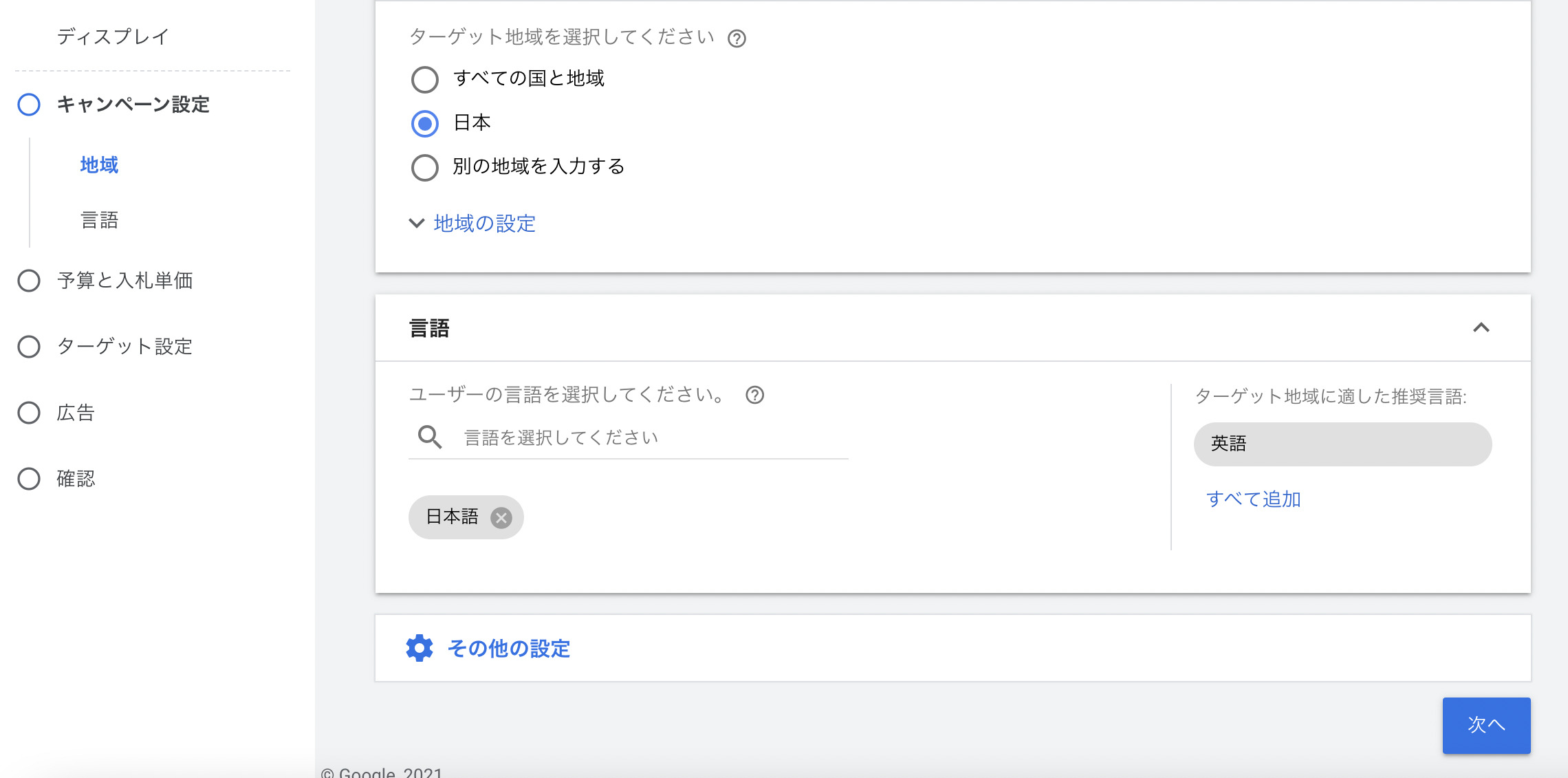Go to 地域 in the sidebar

coord(99,165)
